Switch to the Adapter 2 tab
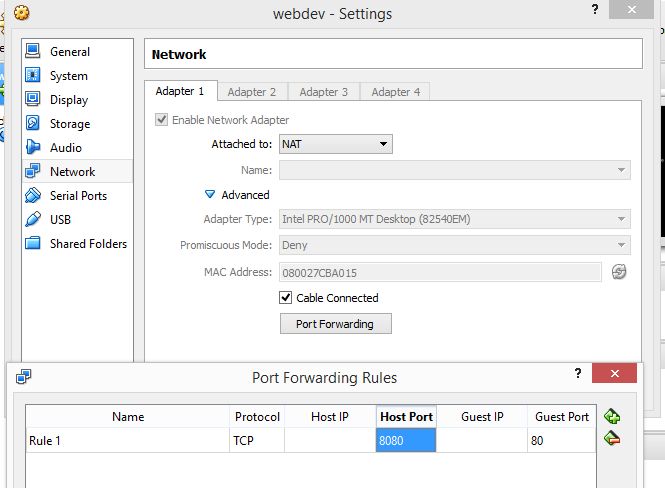The width and height of the screenshot is (665, 488). 252,92
